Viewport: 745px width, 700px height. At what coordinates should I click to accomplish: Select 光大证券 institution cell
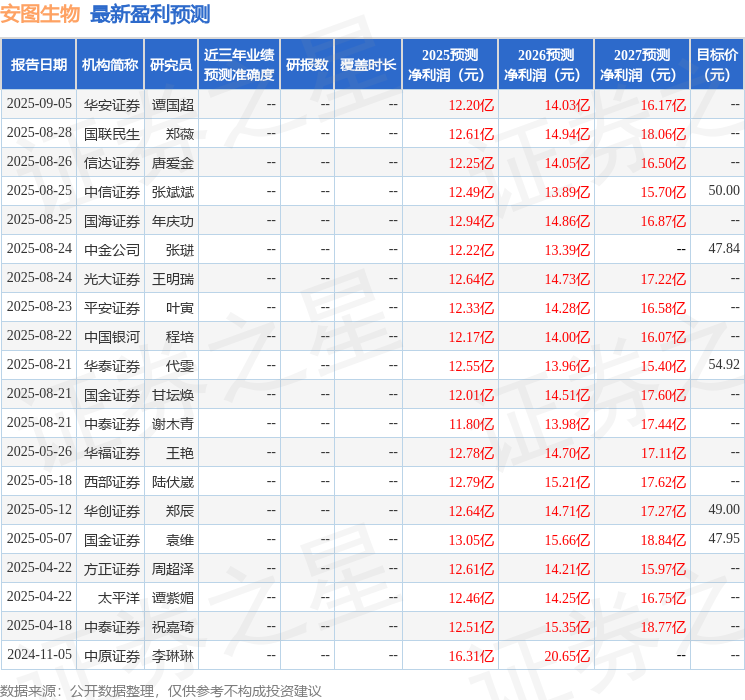click(x=112, y=279)
